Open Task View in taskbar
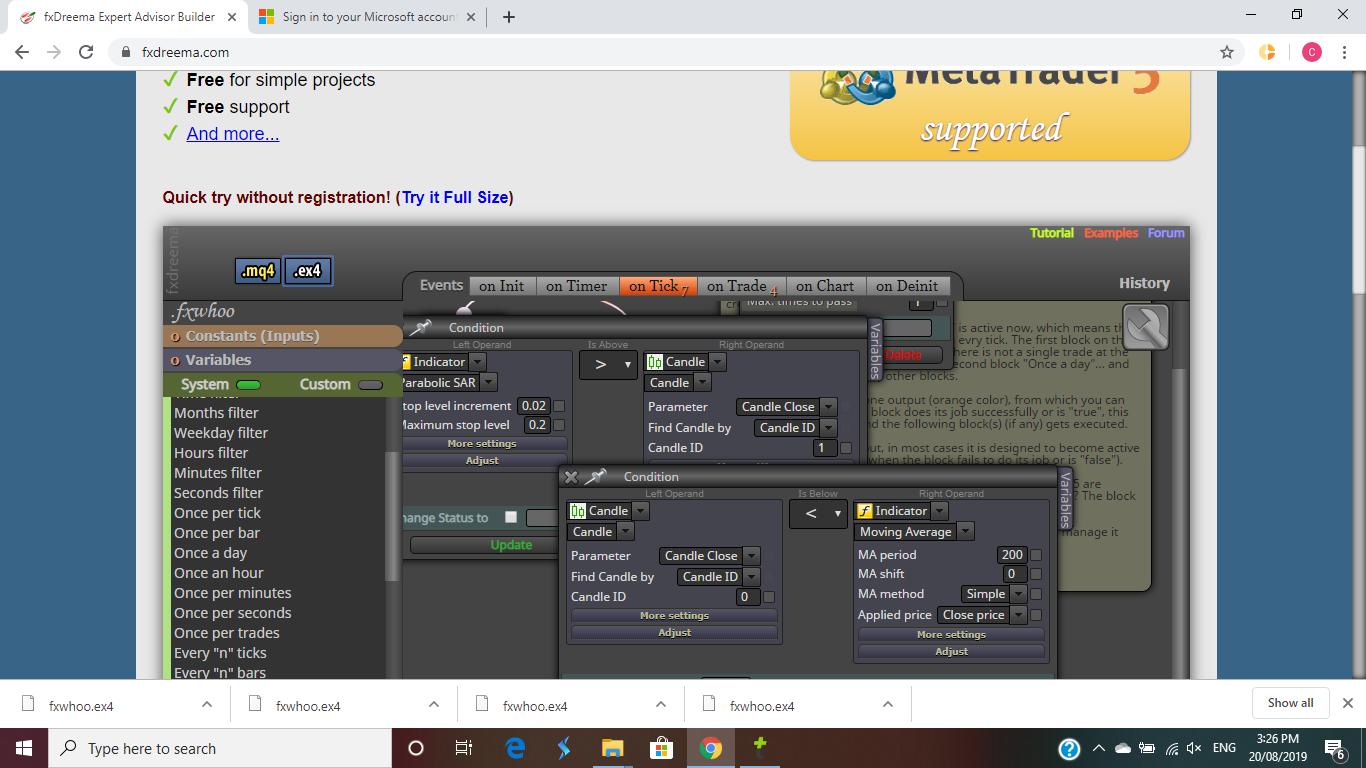The image size is (1366, 768). tap(463, 748)
